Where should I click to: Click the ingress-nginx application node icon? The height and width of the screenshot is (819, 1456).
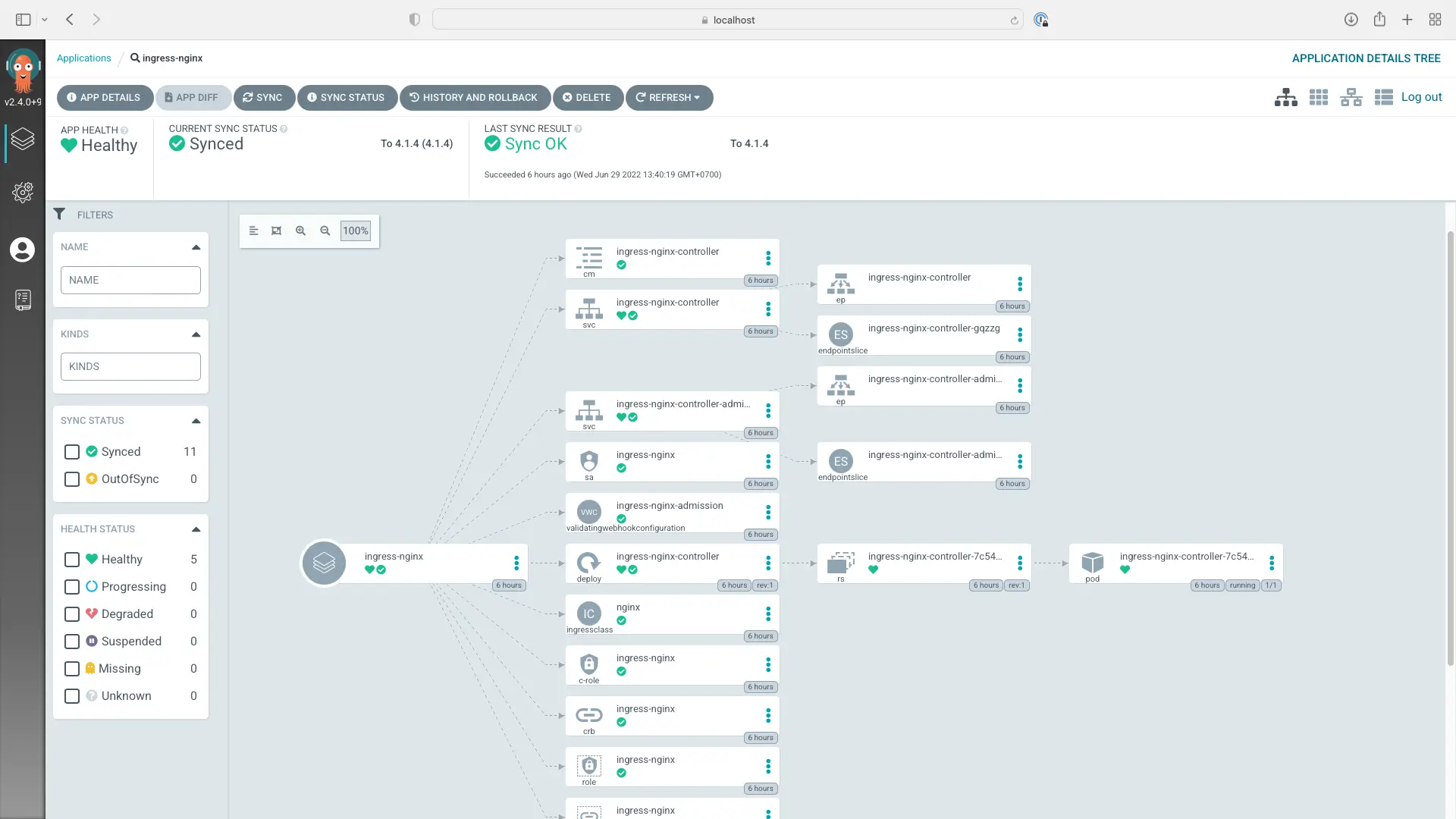point(324,563)
